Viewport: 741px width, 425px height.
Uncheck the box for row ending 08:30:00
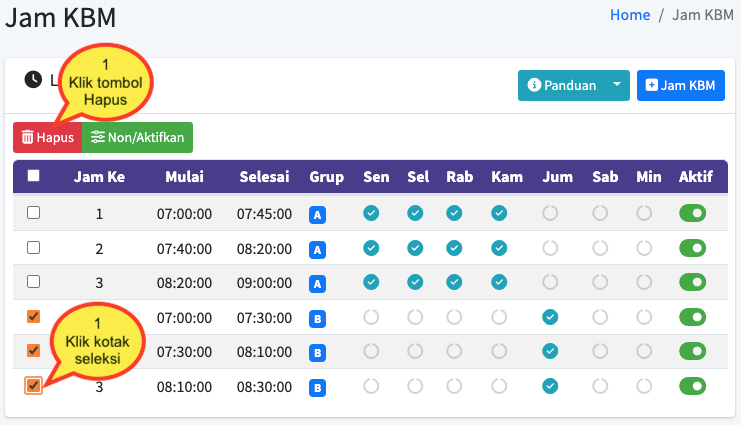pyautogui.click(x=34, y=386)
